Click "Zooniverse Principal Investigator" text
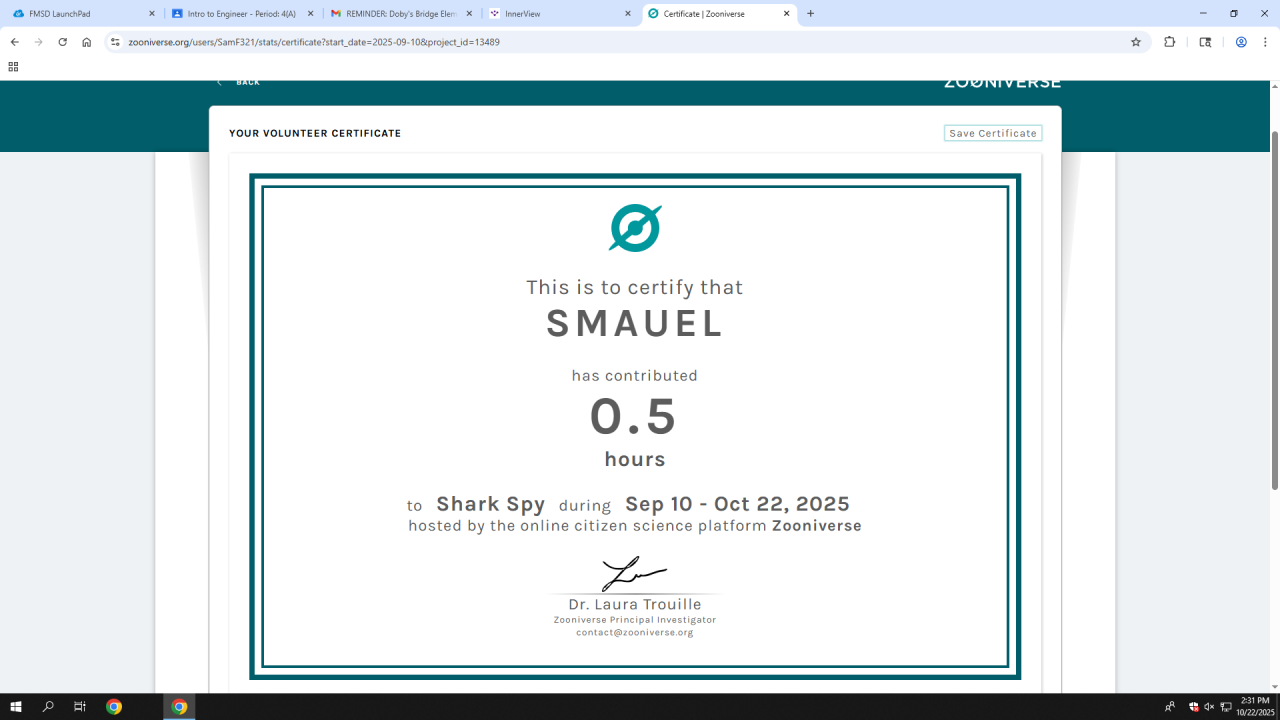Screen dimensions: 1280x720 pyautogui.click(x=635, y=620)
